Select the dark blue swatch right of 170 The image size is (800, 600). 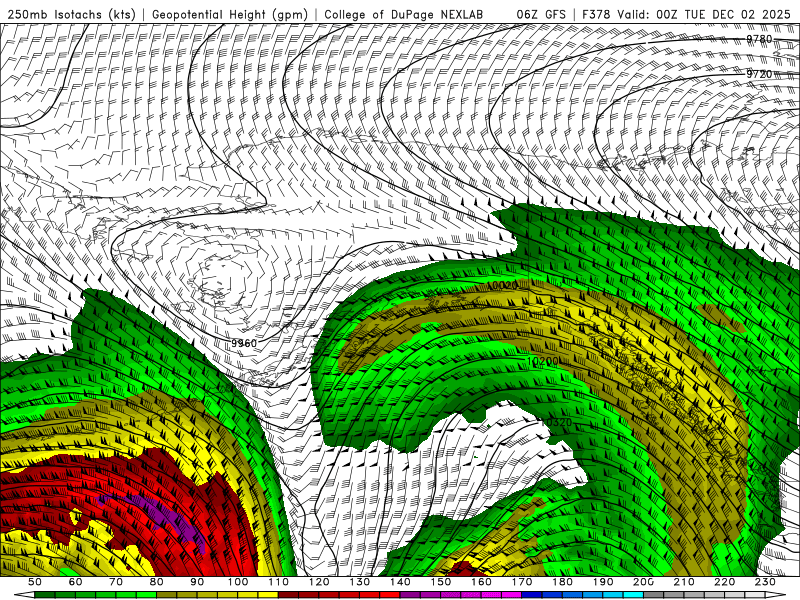pos(532,595)
